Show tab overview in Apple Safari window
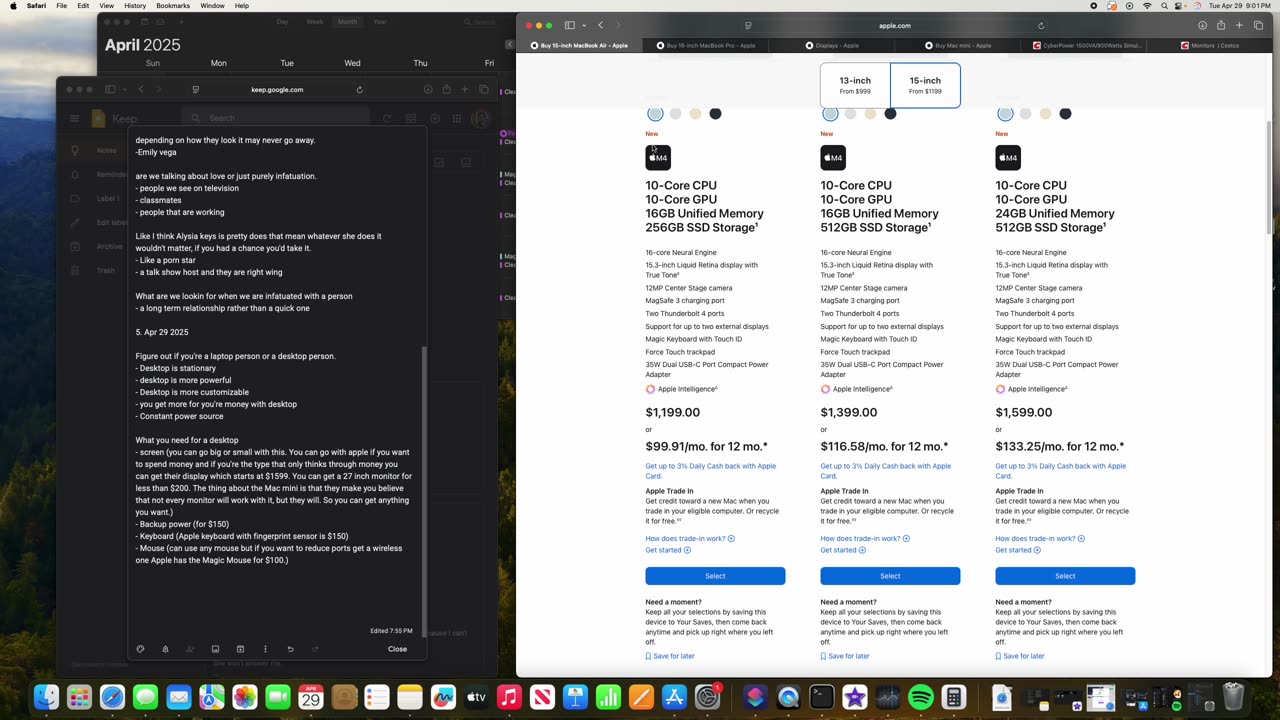This screenshot has height=720, width=1280. click(x=1258, y=25)
